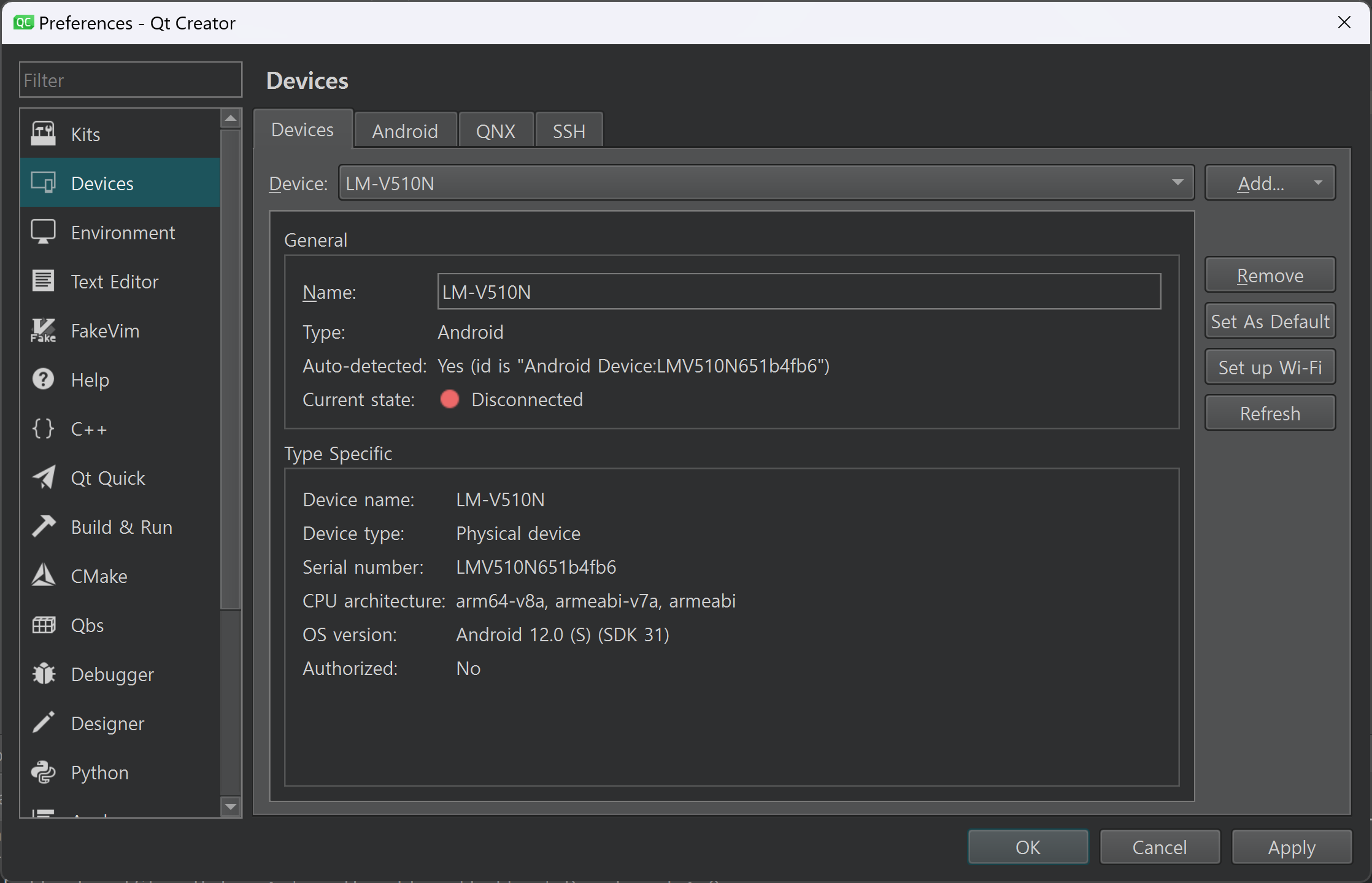Select the C++ braces icon
Image resolution: width=1372 pixels, height=883 pixels.
coord(43,428)
